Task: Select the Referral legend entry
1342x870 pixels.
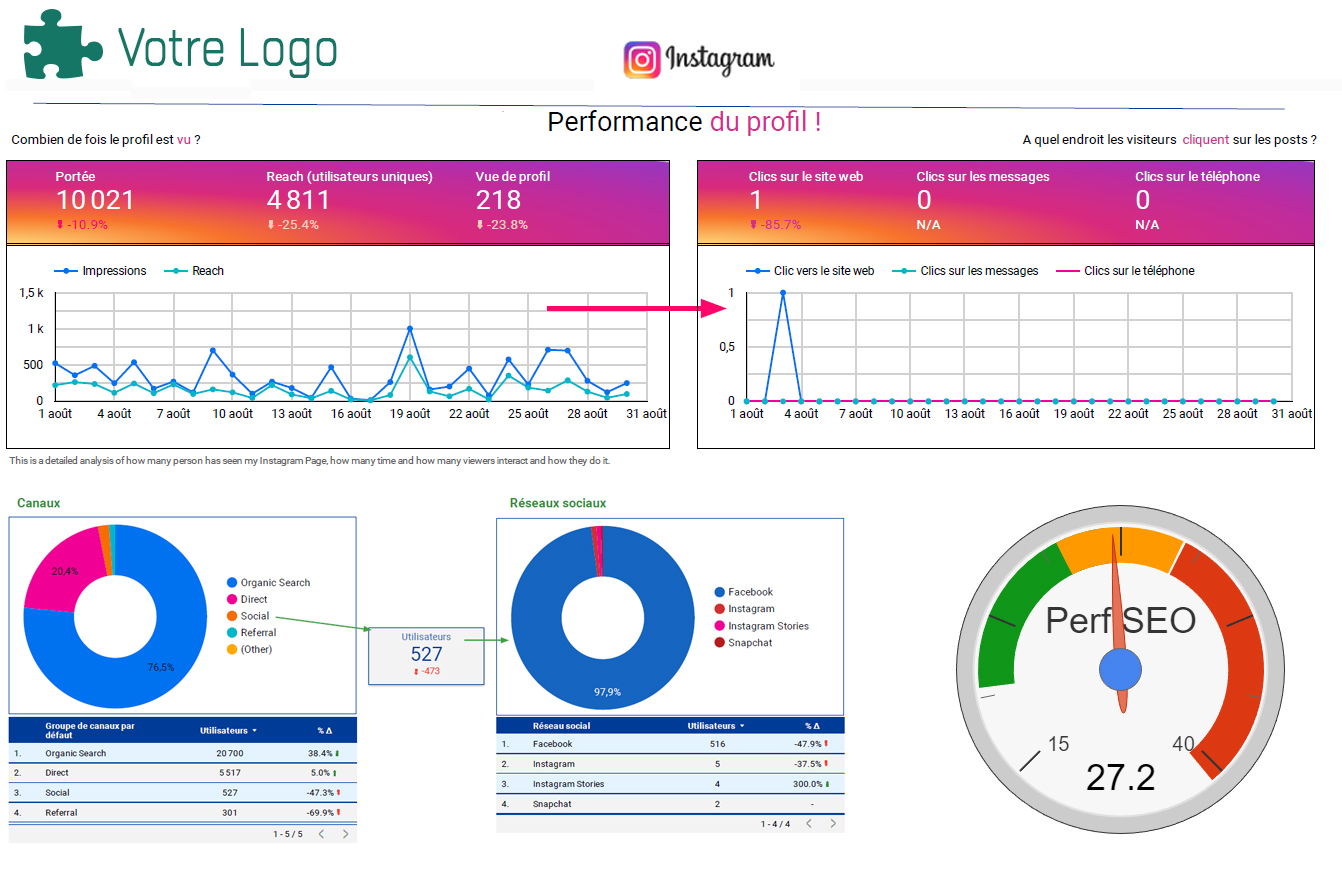Action: click(x=252, y=633)
